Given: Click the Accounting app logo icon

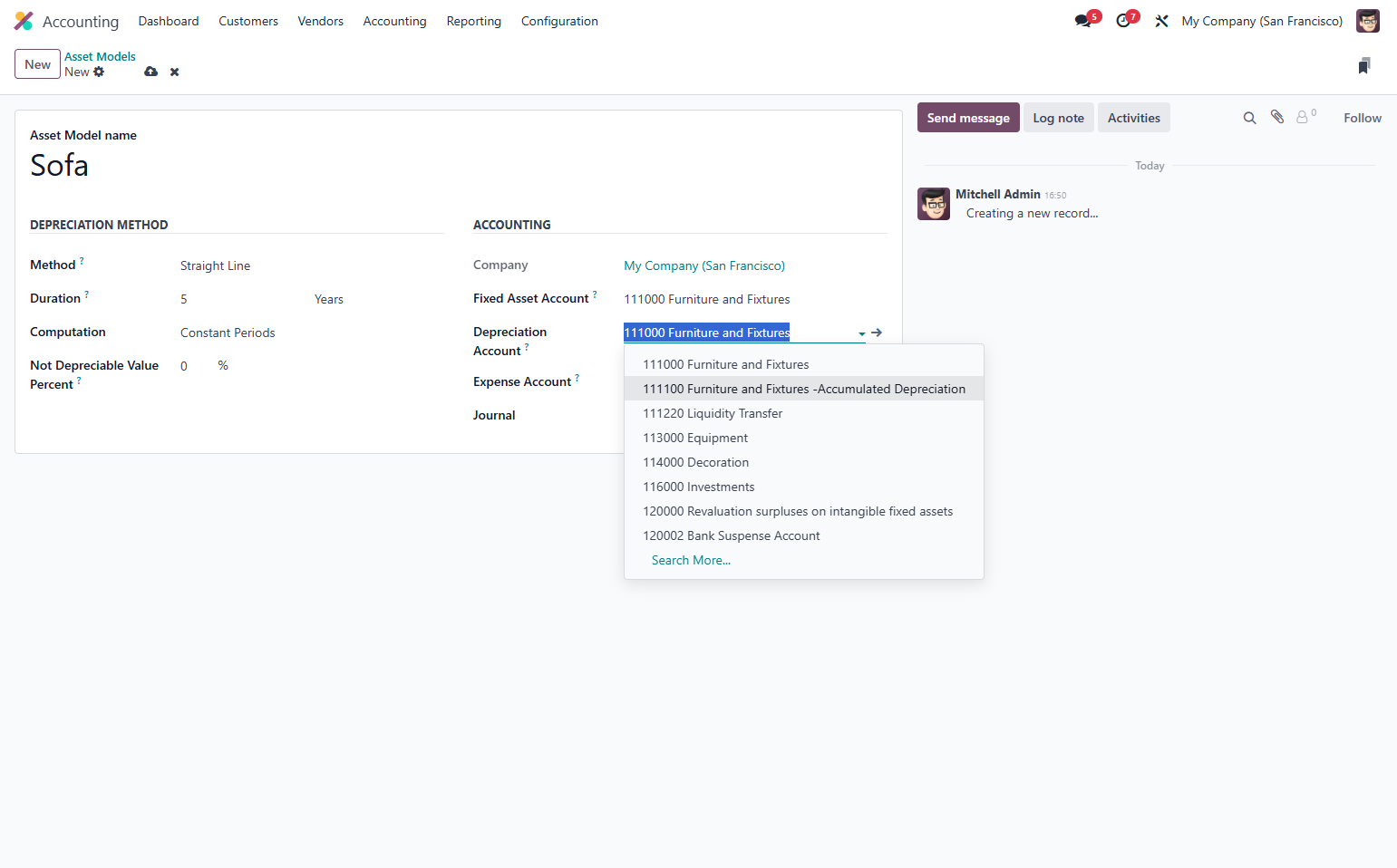Looking at the screenshot, I should click(x=24, y=21).
